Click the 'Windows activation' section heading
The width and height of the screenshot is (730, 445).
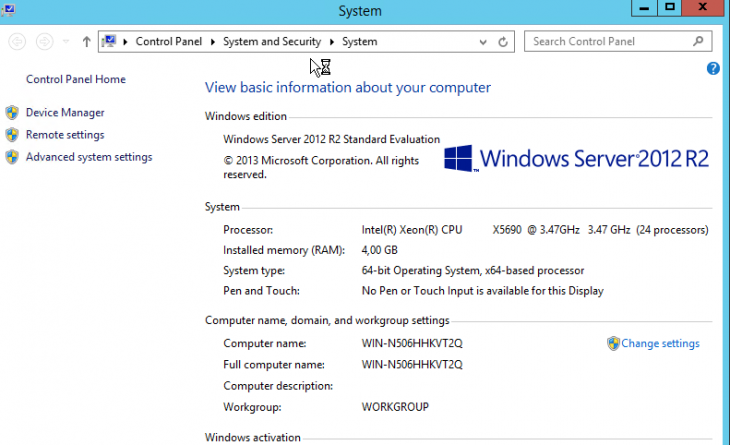[253, 438]
